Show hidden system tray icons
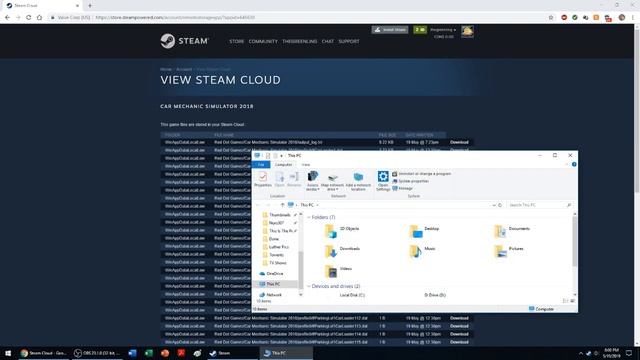The image size is (640, 360). pos(581,353)
